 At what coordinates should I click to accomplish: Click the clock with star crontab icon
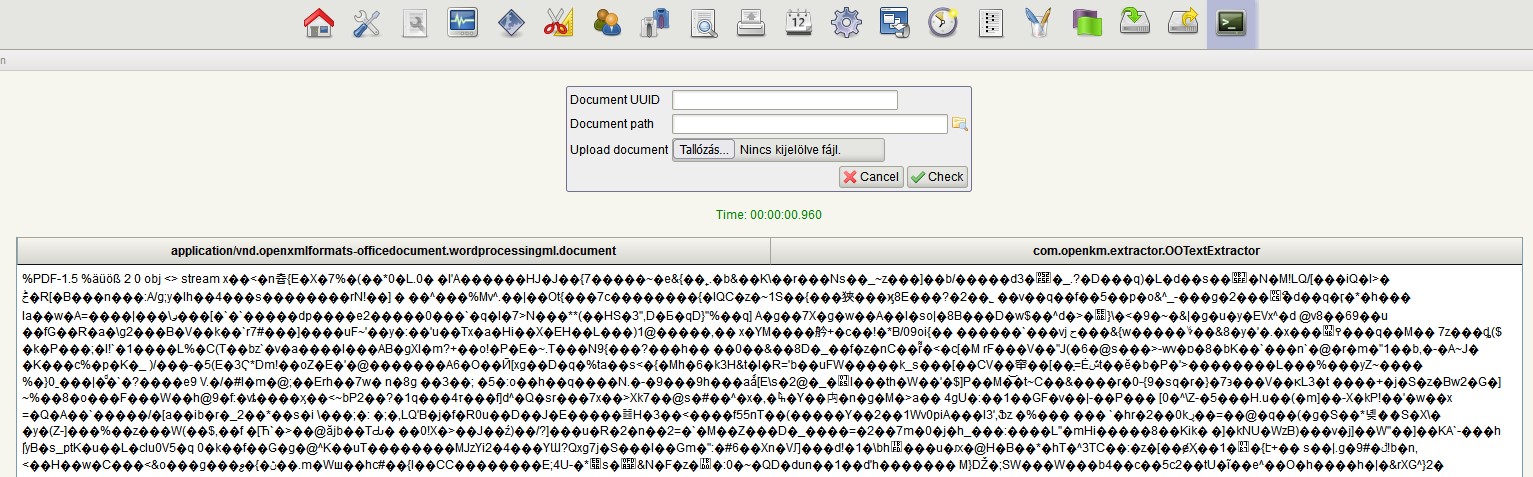coord(943,23)
